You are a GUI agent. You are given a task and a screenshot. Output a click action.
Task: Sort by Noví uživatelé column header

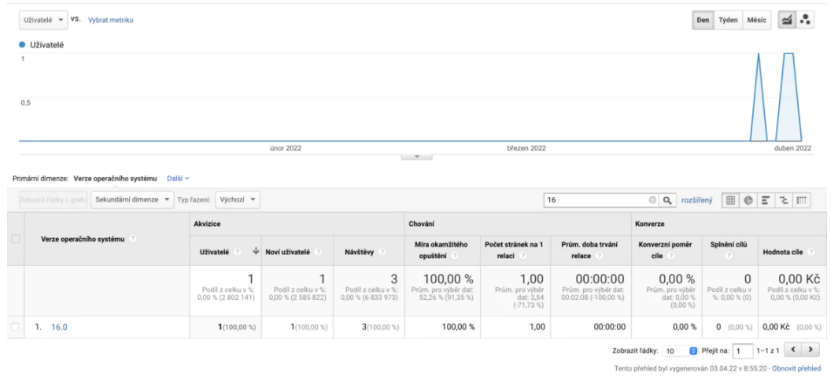(x=289, y=252)
